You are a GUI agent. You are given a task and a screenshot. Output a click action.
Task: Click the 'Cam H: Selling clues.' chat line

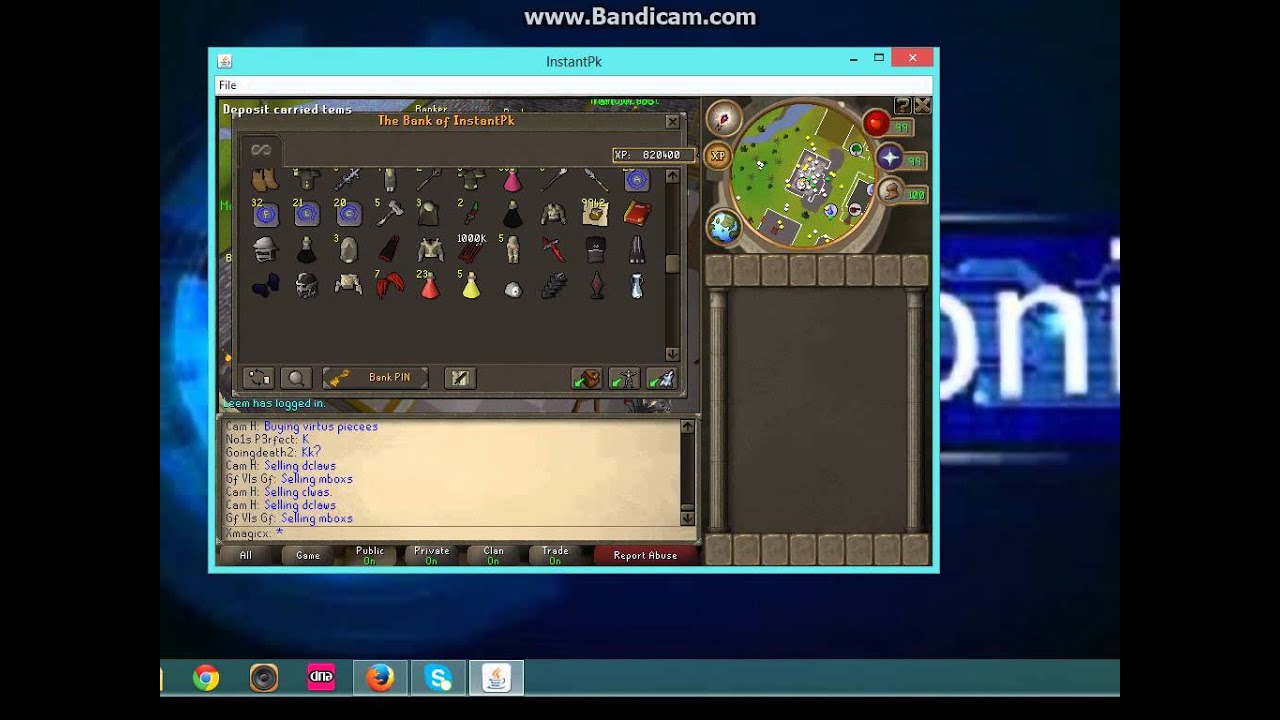point(278,492)
